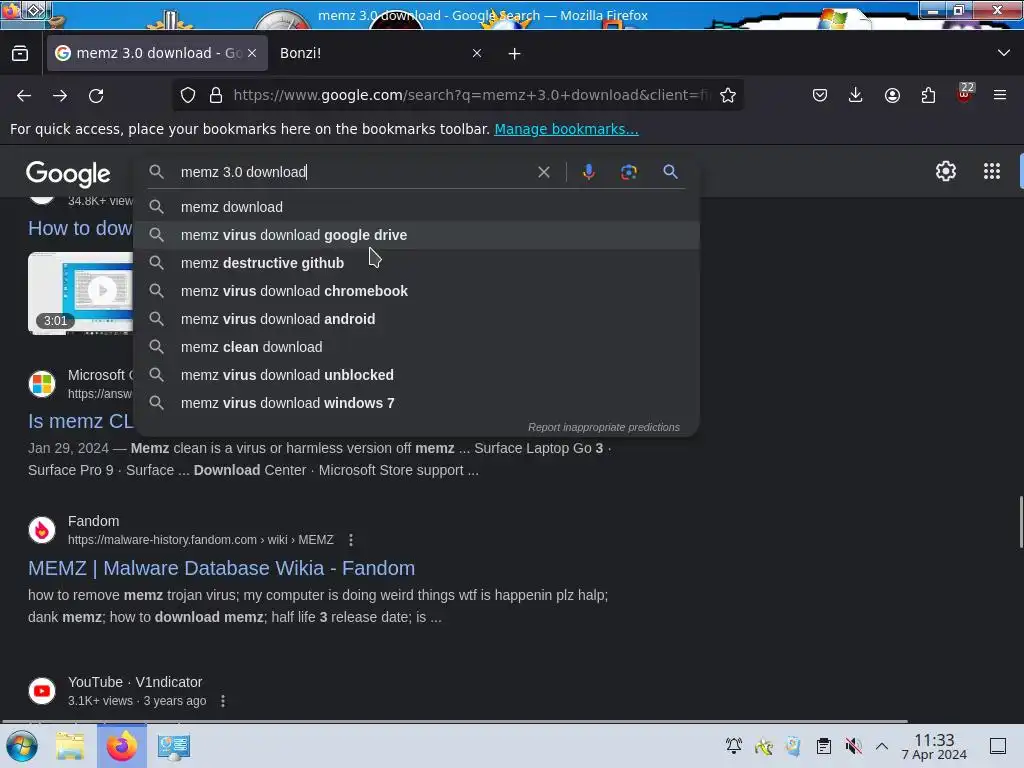Viewport: 1024px width, 768px height.
Task: Choose suggestion 'memz virus download windows 7'
Action: [x=417, y=404]
